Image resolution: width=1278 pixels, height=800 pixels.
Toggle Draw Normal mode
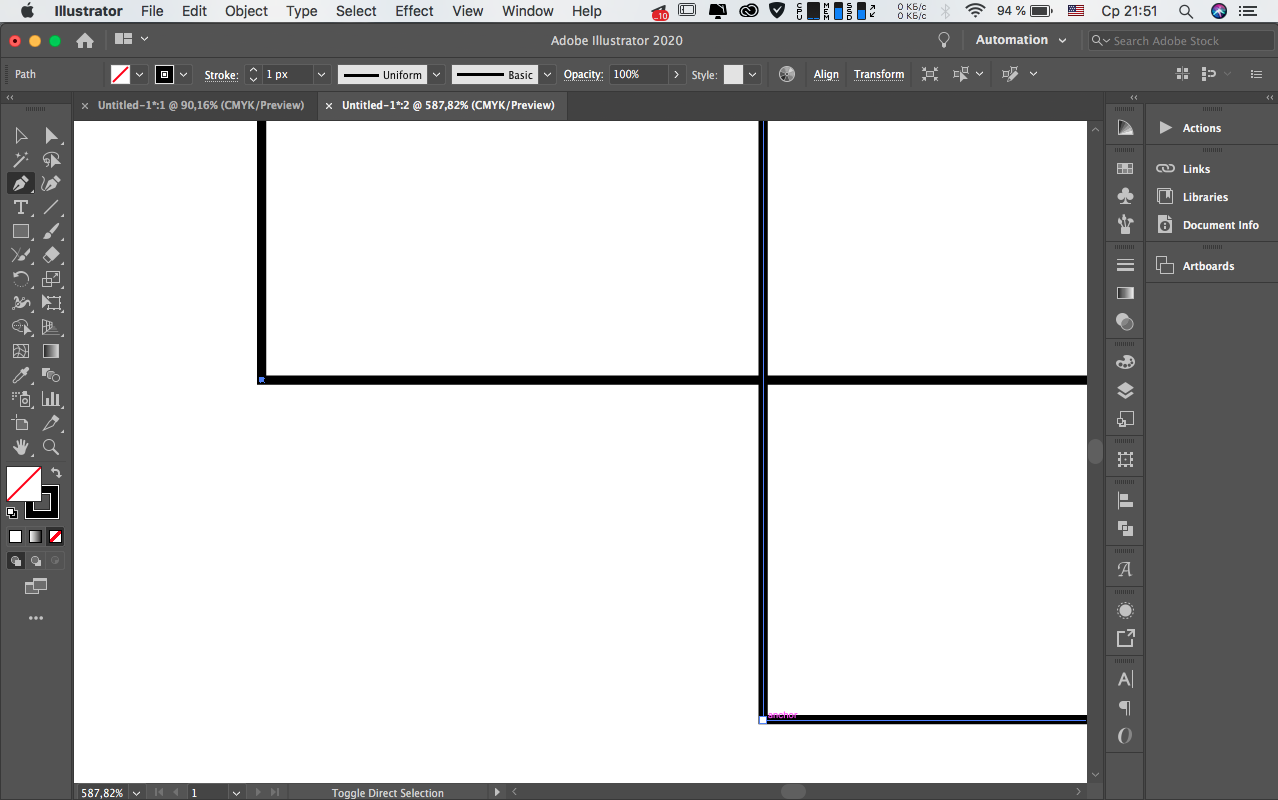tap(16, 561)
